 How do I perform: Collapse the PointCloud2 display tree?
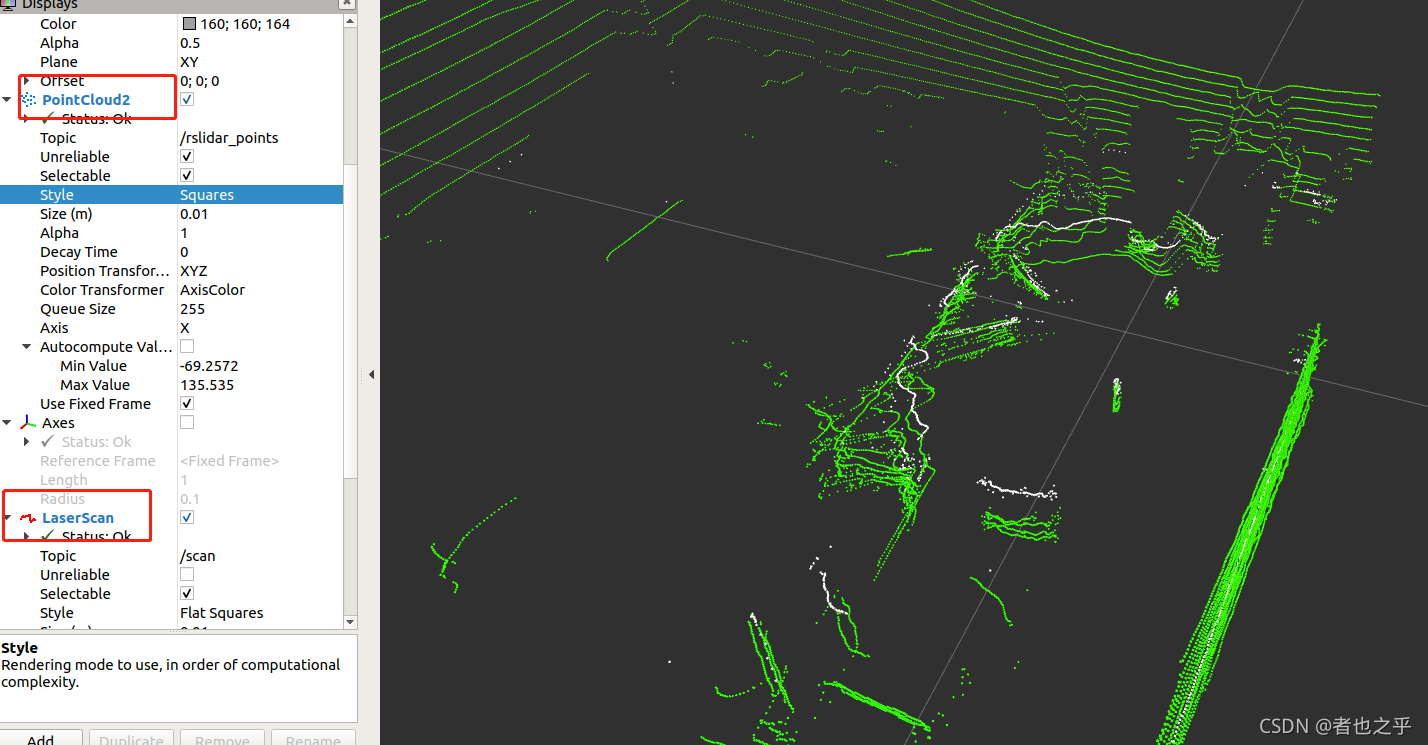tap(8, 100)
